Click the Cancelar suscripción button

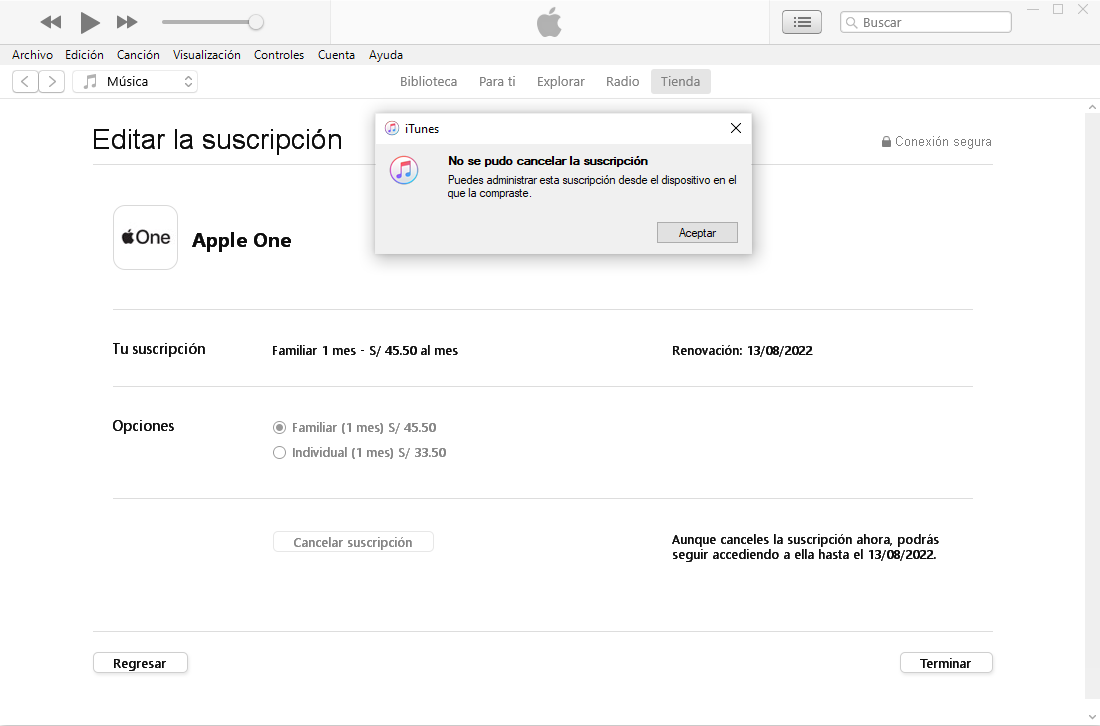click(353, 542)
